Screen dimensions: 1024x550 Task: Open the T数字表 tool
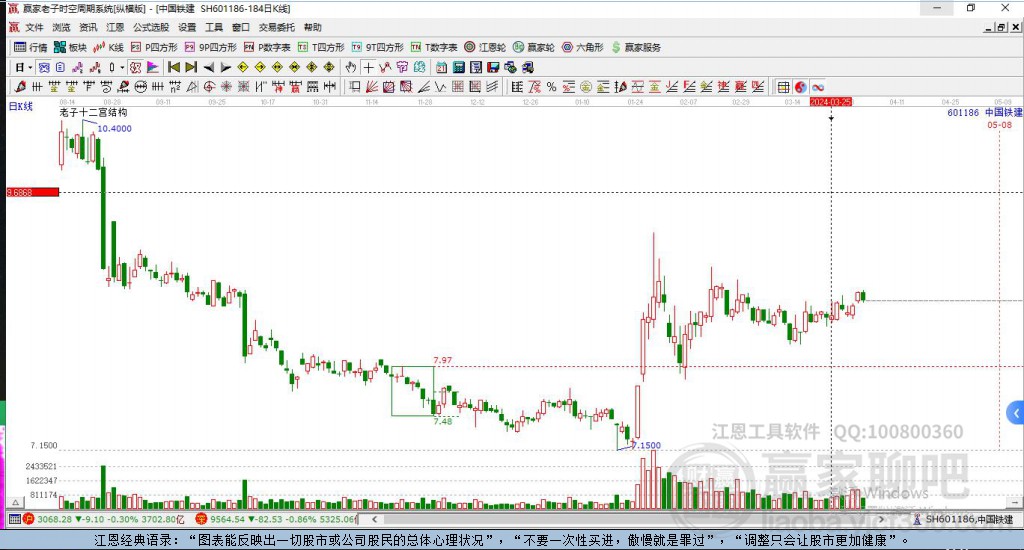click(x=434, y=48)
